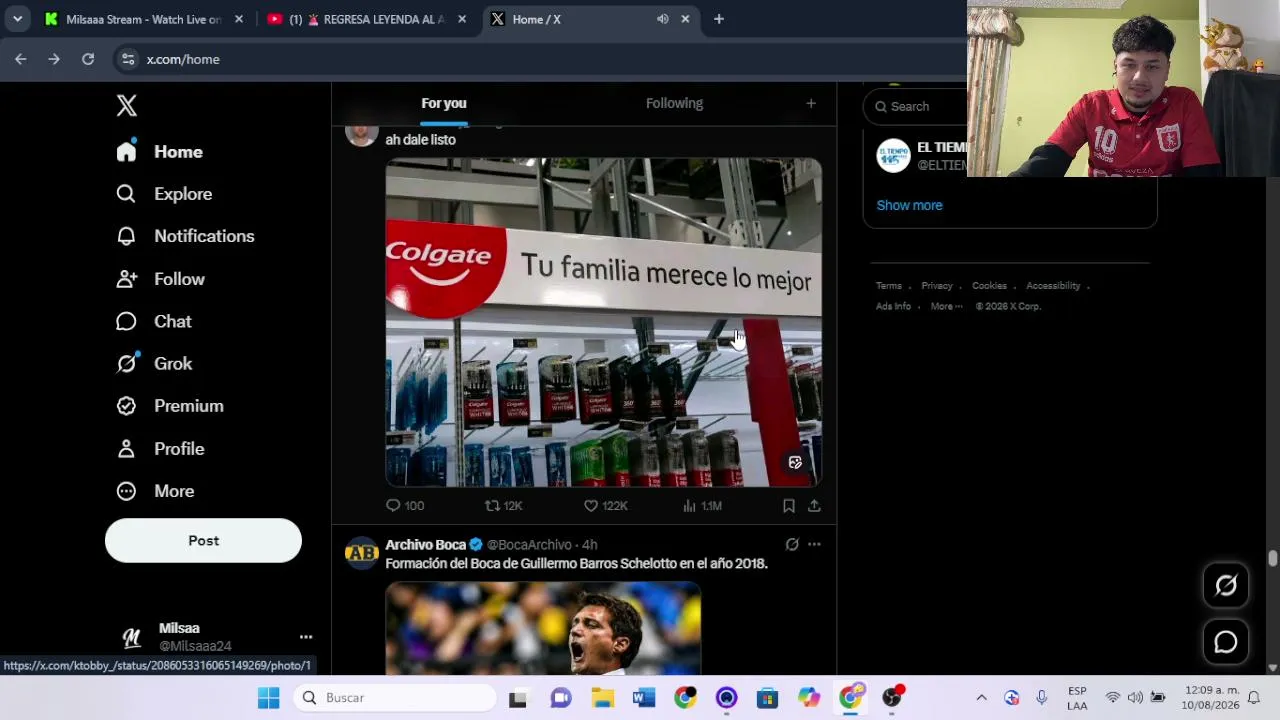Open the Cookies footer link

click(989, 286)
